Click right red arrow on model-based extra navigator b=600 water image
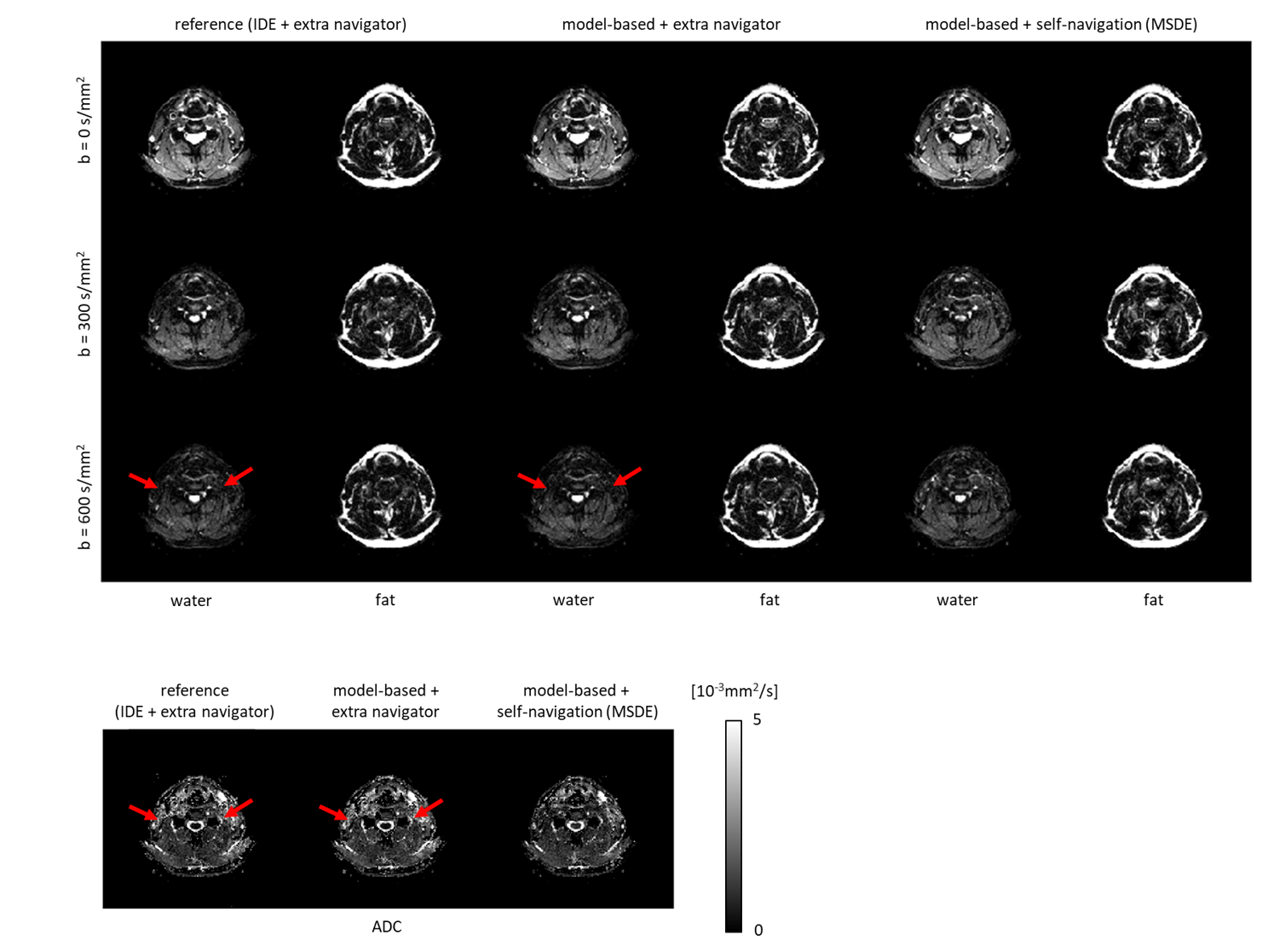1268x952 pixels. 627,476
